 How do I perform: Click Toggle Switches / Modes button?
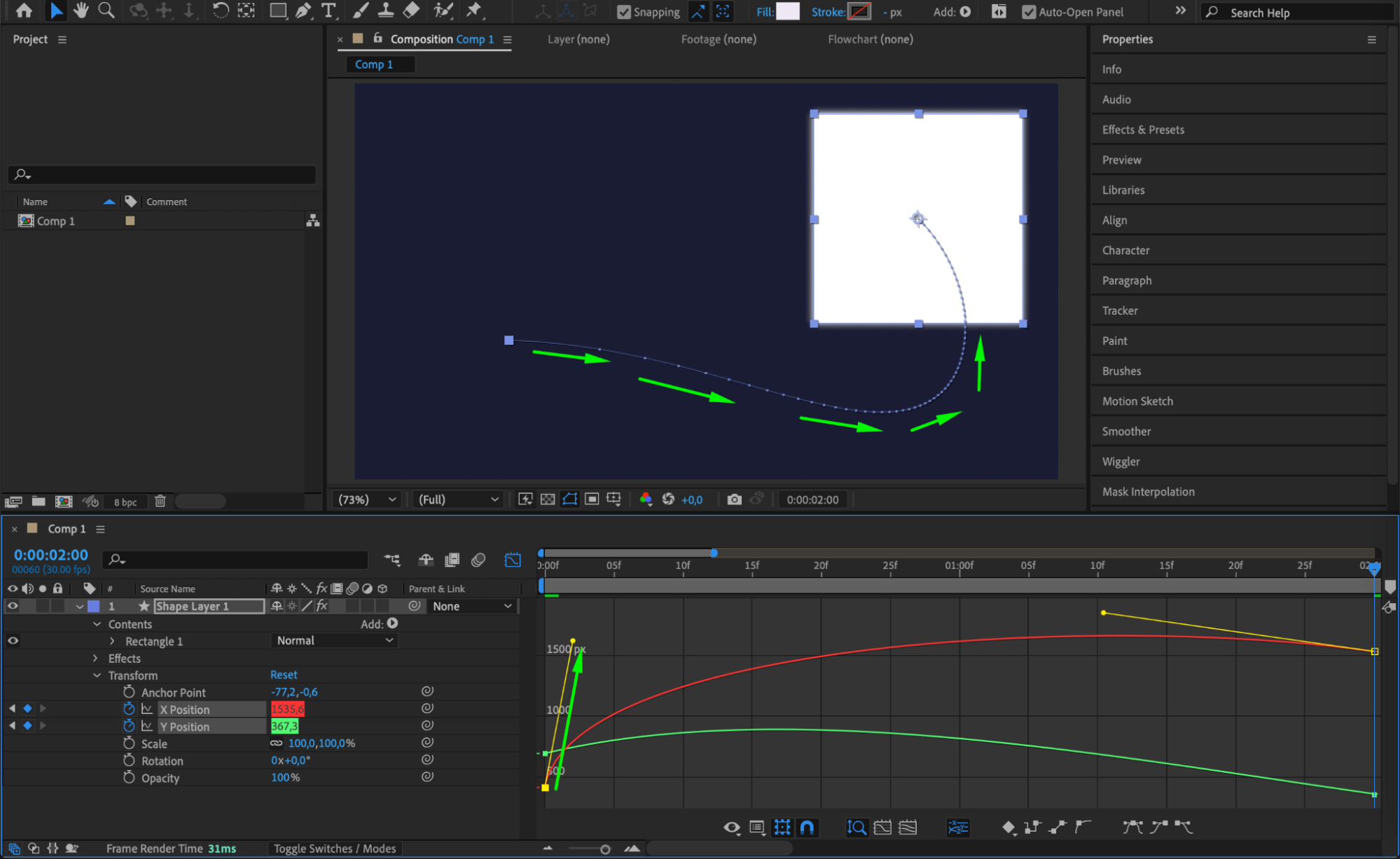334,848
